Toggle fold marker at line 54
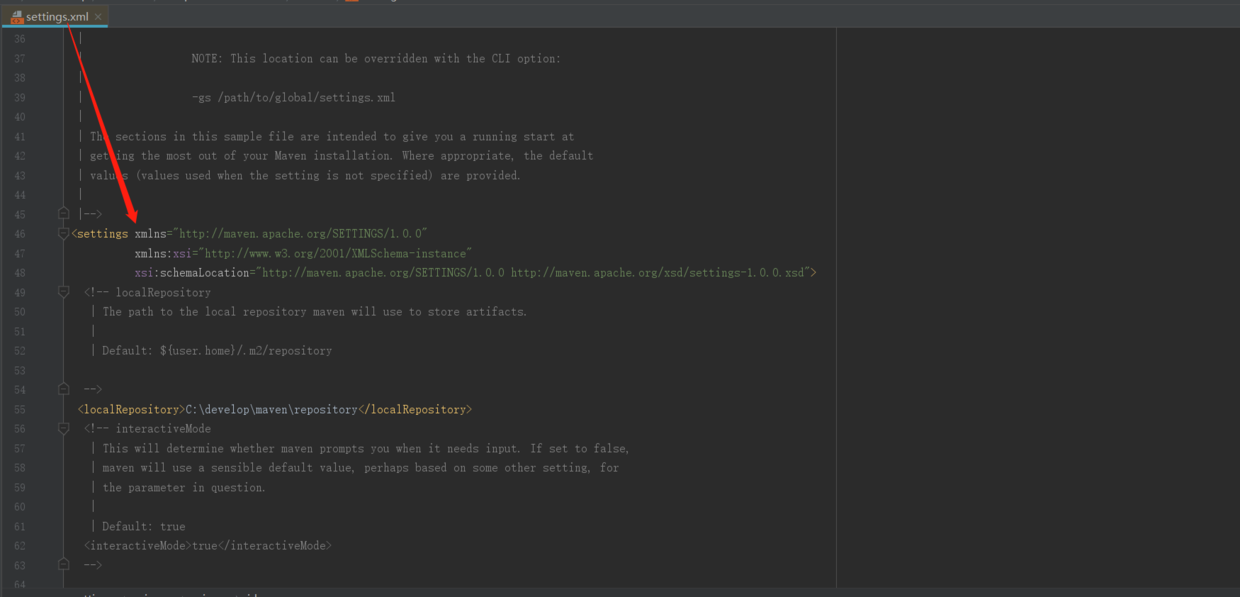 64,390
